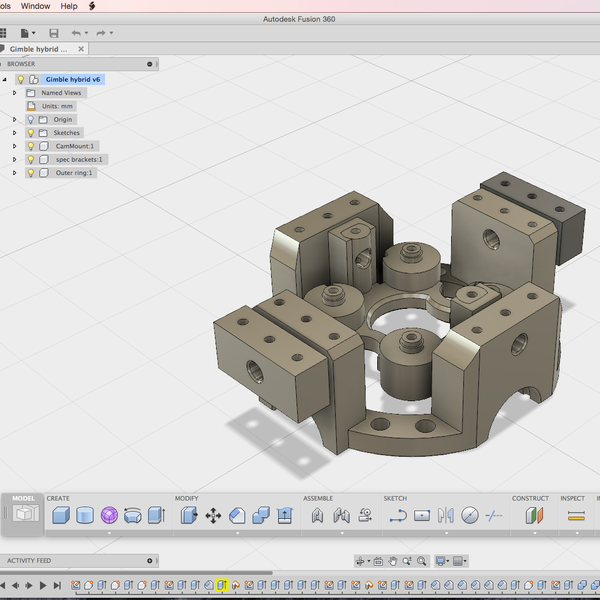Click the Gimble hybrid v6 root item

(73, 79)
